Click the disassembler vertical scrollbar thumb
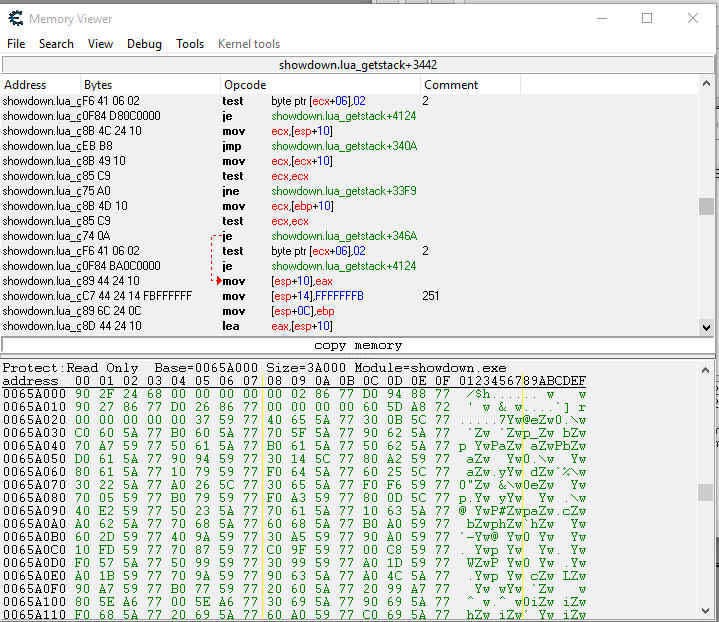This screenshot has height=622, width=719. pos(707,206)
